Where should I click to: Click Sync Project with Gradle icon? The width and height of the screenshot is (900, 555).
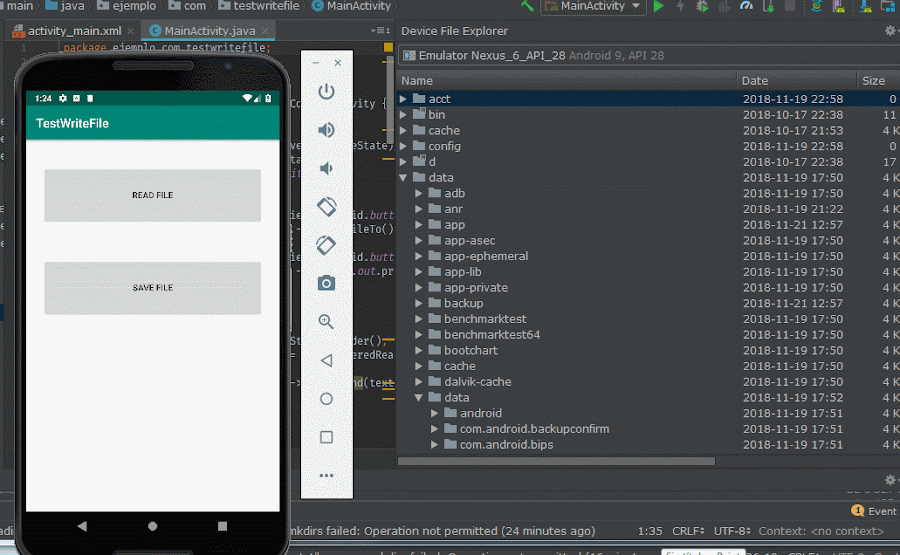click(816, 6)
